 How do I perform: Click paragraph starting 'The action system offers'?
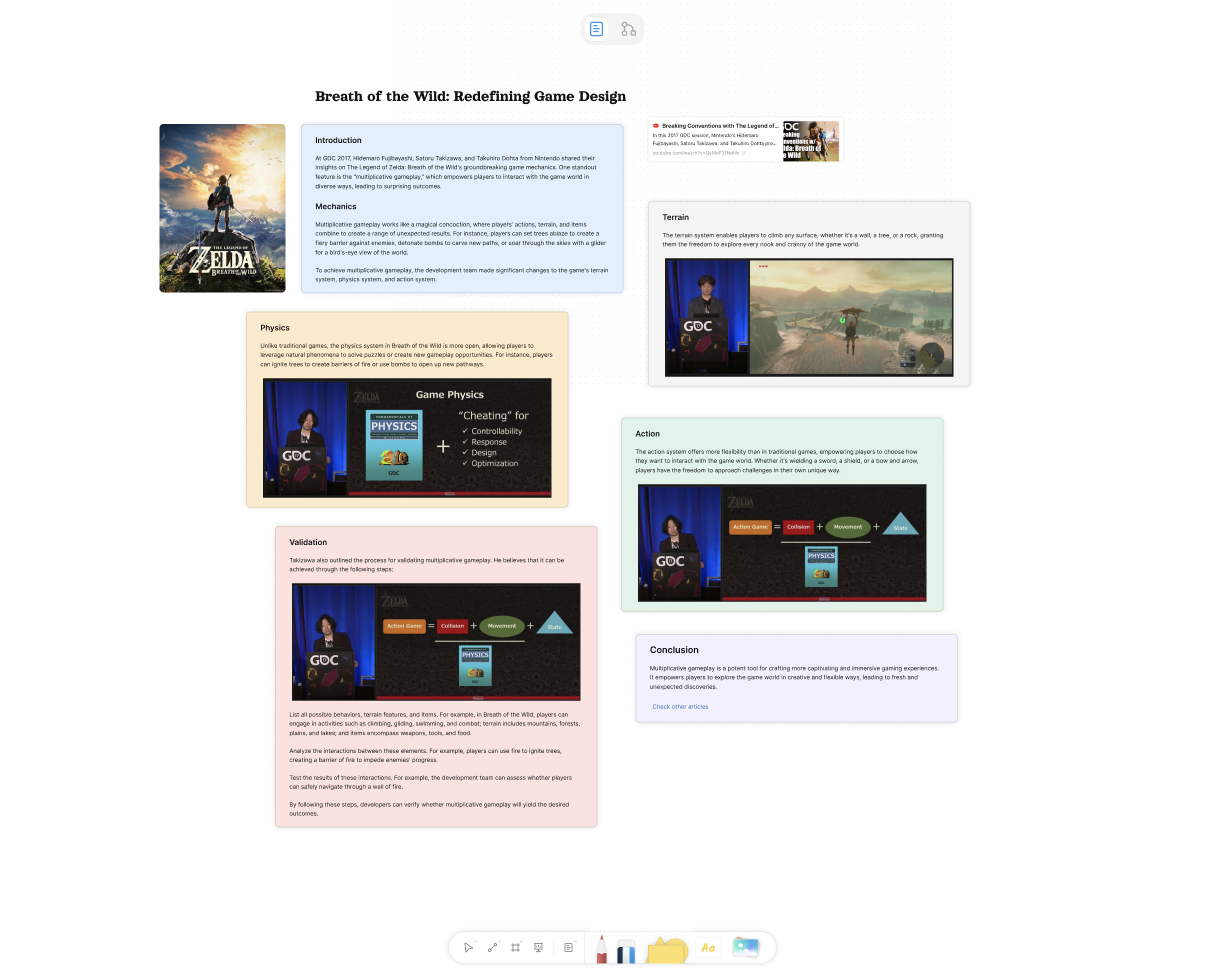click(776, 461)
